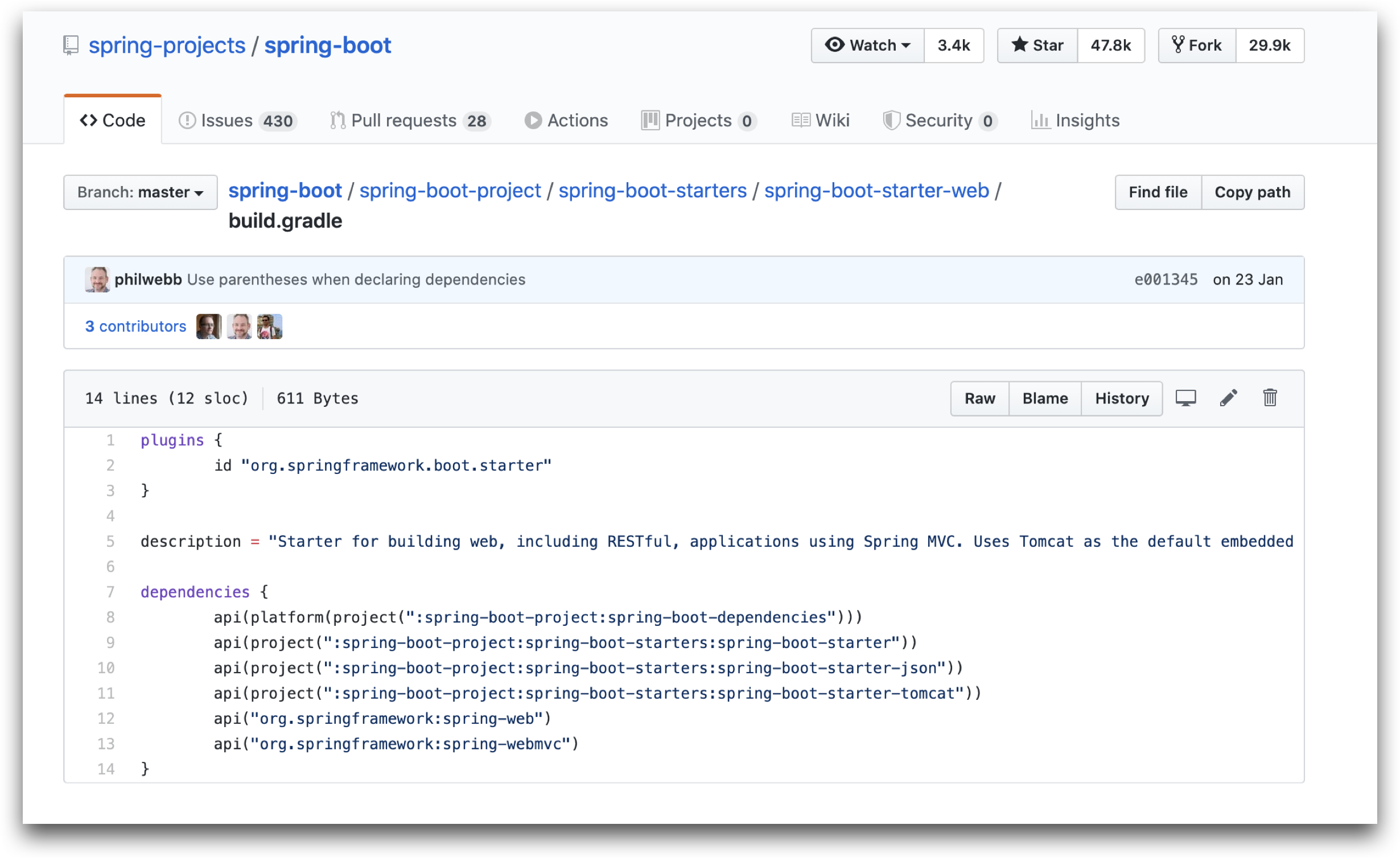Click the Pull requests merge icon

pyautogui.click(x=338, y=120)
